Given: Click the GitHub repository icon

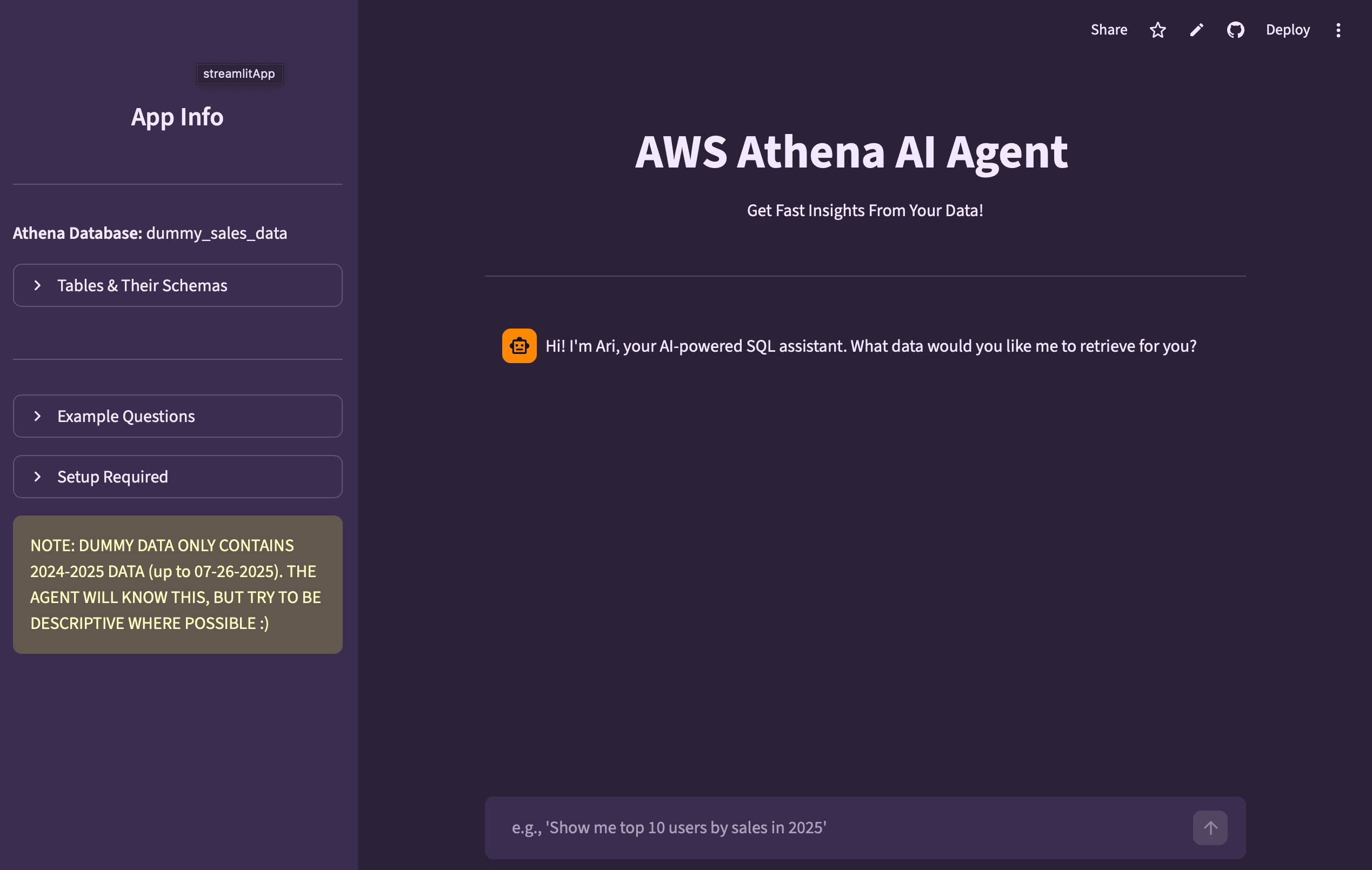Looking at the screenshot, I should point(1235,30).
